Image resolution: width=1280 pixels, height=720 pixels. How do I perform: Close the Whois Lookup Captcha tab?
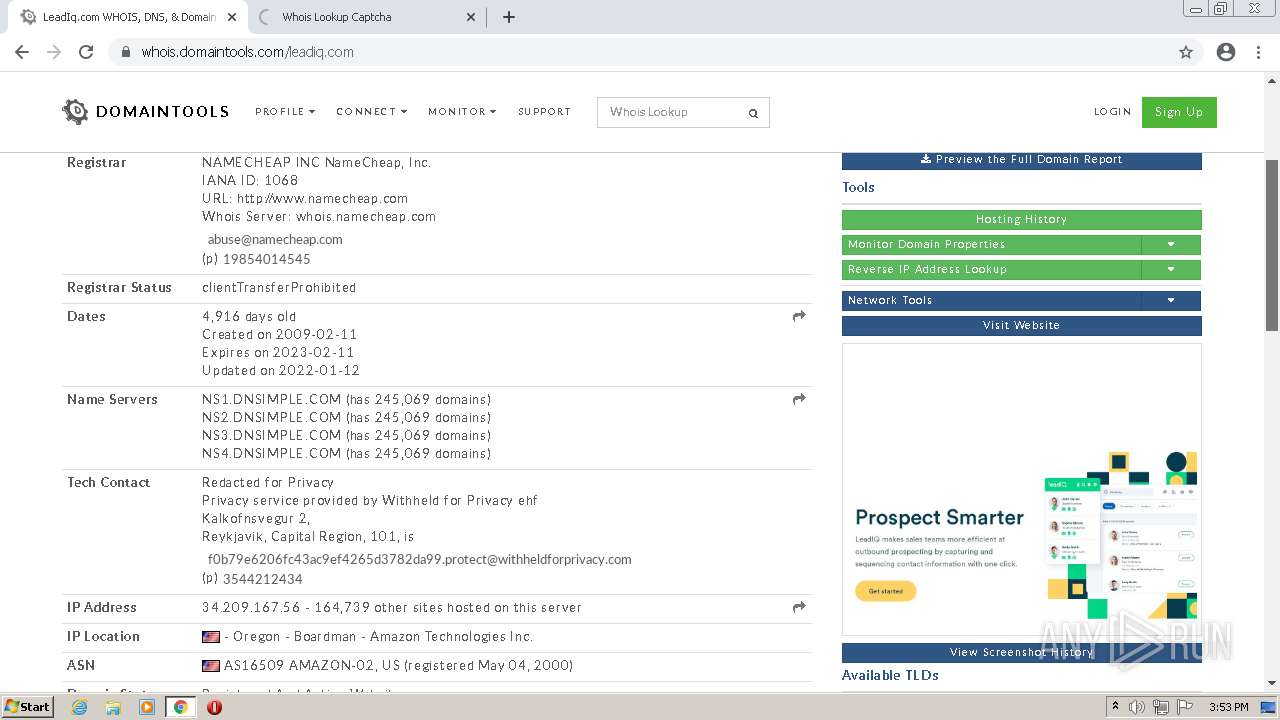point(472,17)
